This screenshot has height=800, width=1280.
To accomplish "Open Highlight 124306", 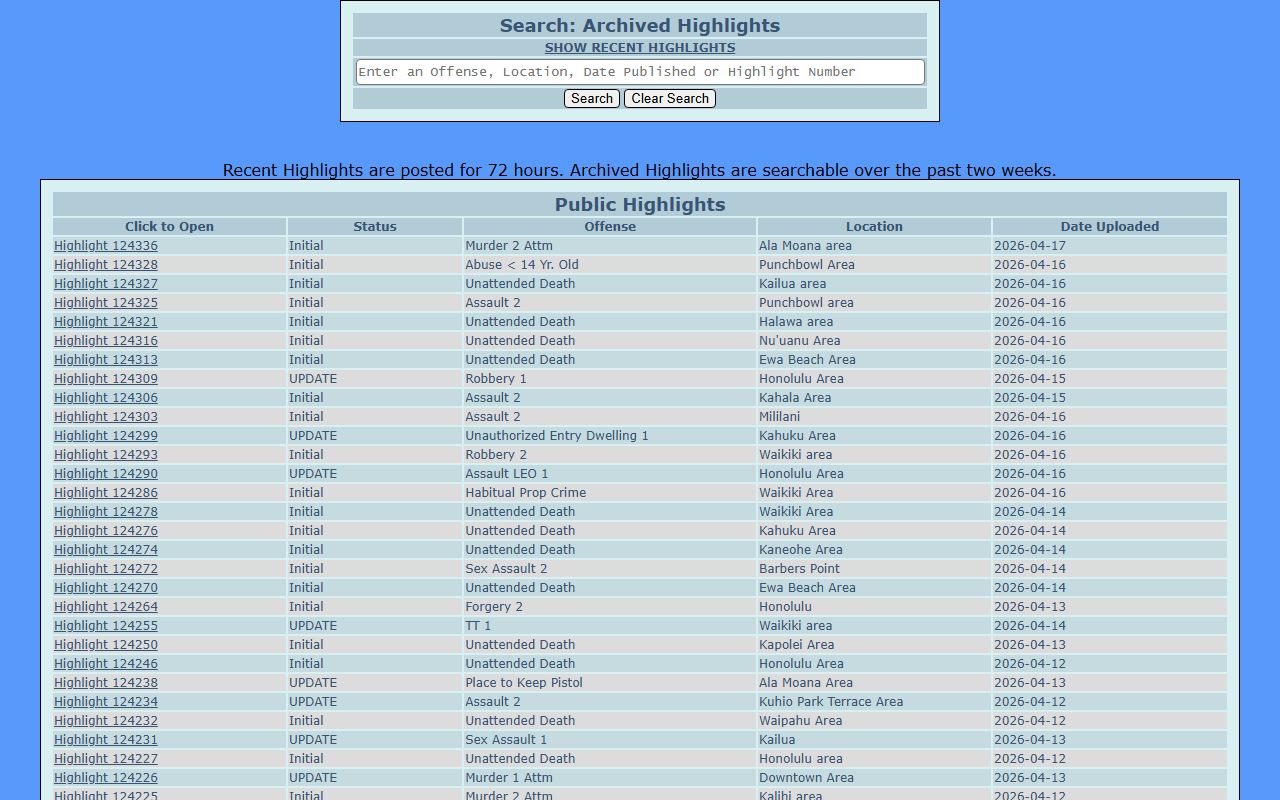I will click(106, 398).
